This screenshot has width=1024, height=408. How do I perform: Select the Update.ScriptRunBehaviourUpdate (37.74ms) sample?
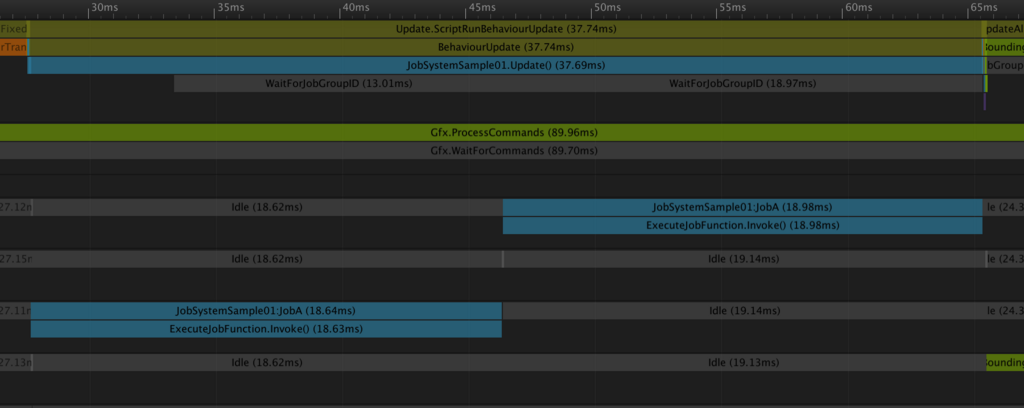(x=505, y=29)
